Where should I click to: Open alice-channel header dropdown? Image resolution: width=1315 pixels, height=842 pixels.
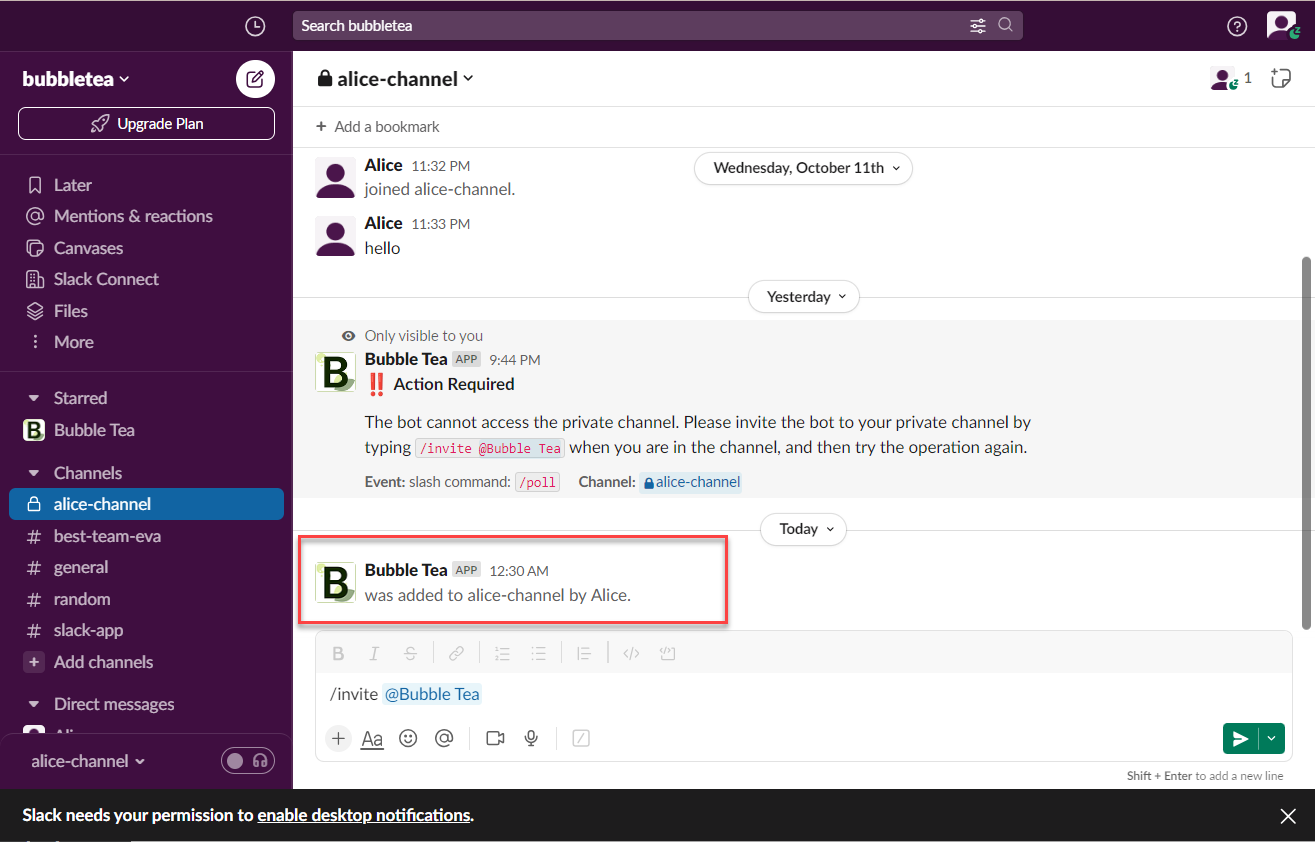(395, 79)
